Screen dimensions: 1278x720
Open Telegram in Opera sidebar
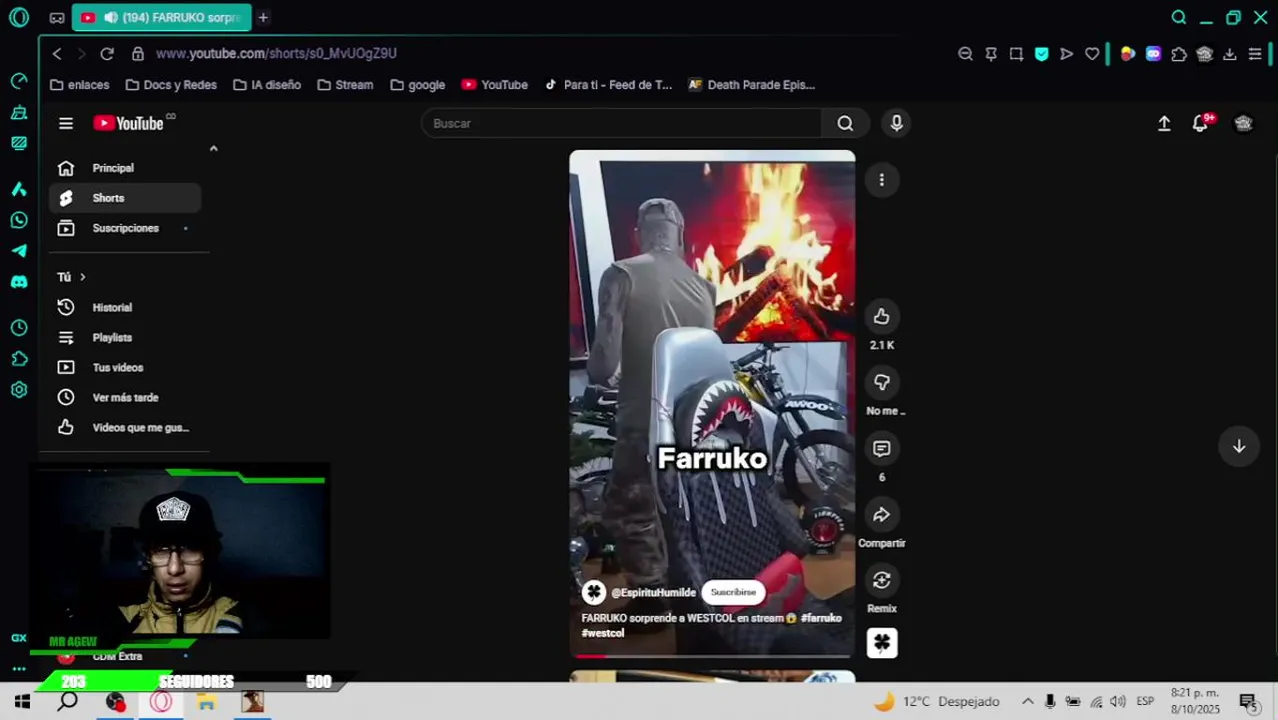click(19, 251)
